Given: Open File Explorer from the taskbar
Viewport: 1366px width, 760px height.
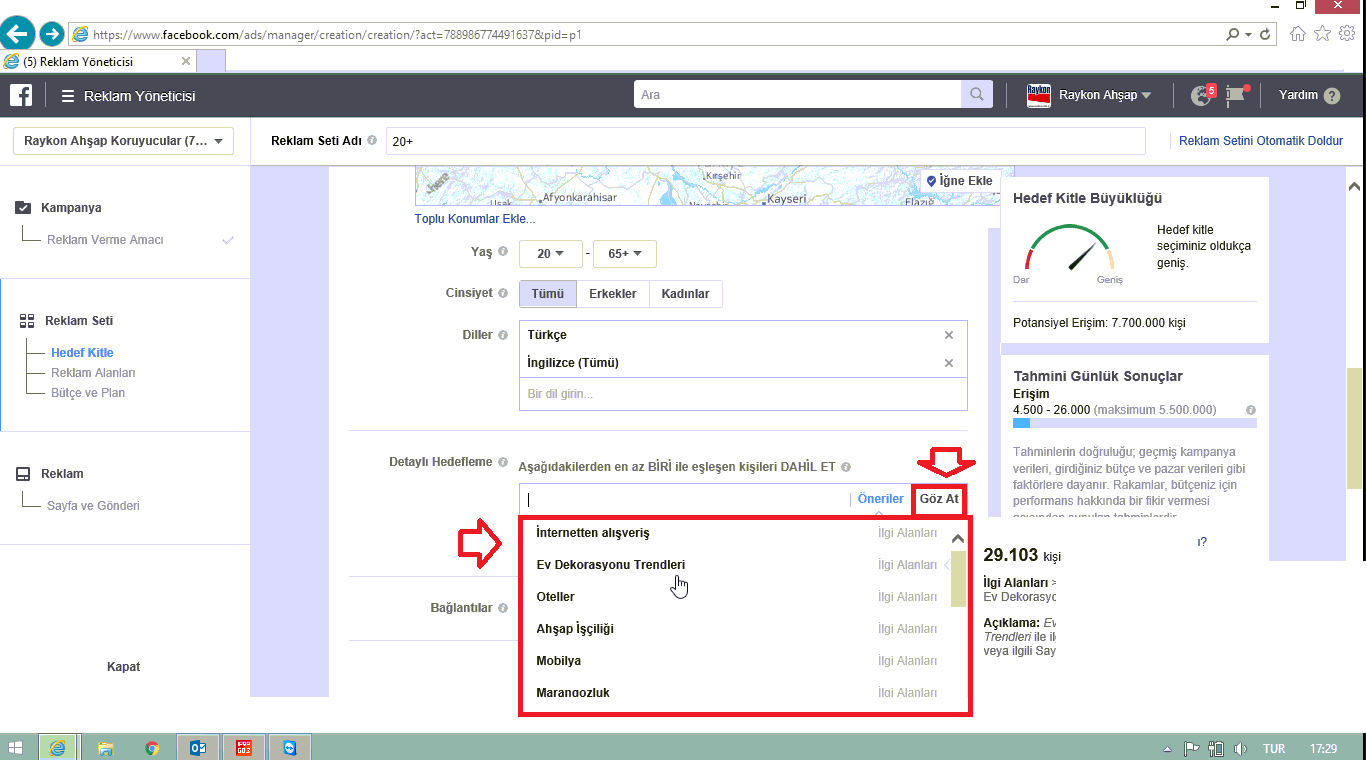Looking at the screenshot, I should pos(105,748).
